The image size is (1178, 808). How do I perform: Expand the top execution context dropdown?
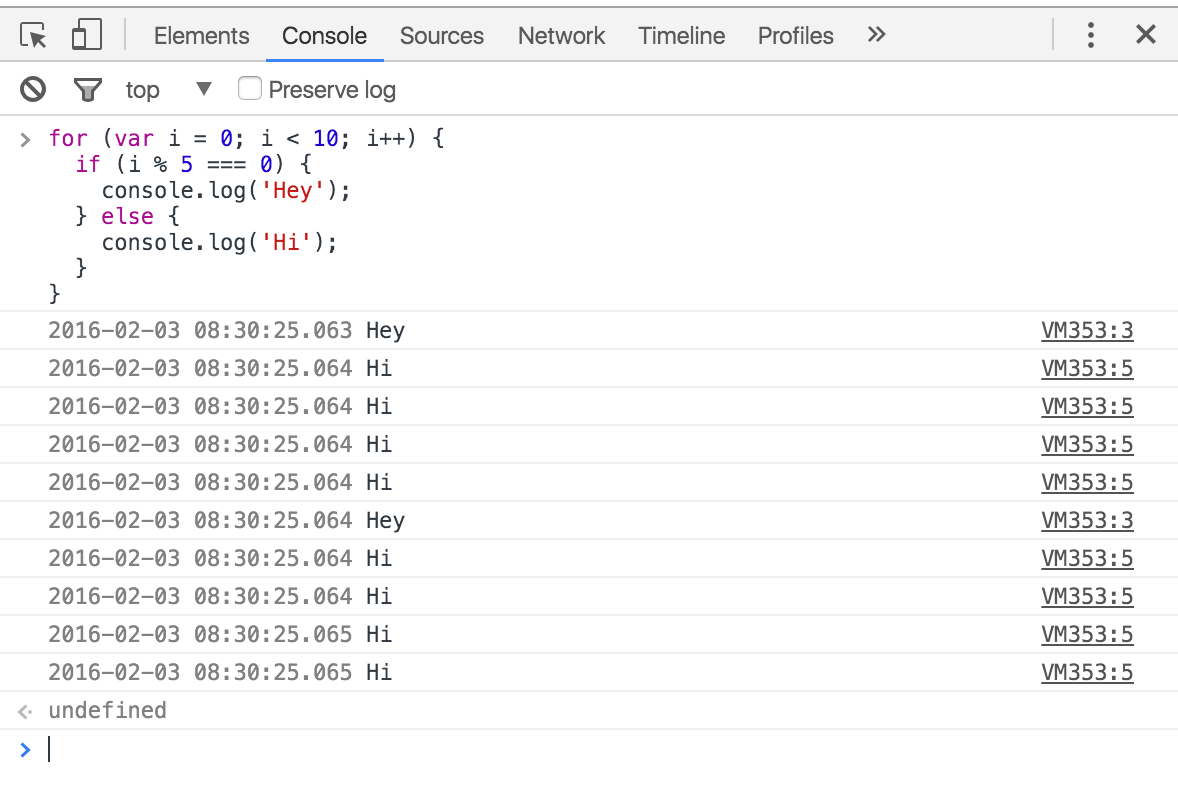(x=204, y=89)
